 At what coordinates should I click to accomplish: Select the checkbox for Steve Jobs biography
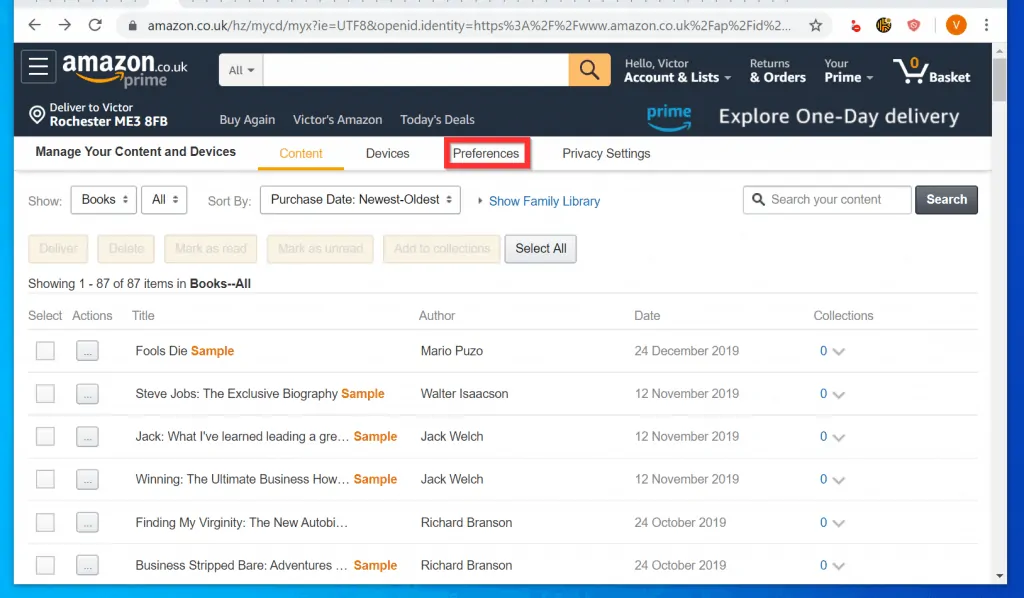coord(44,393)
